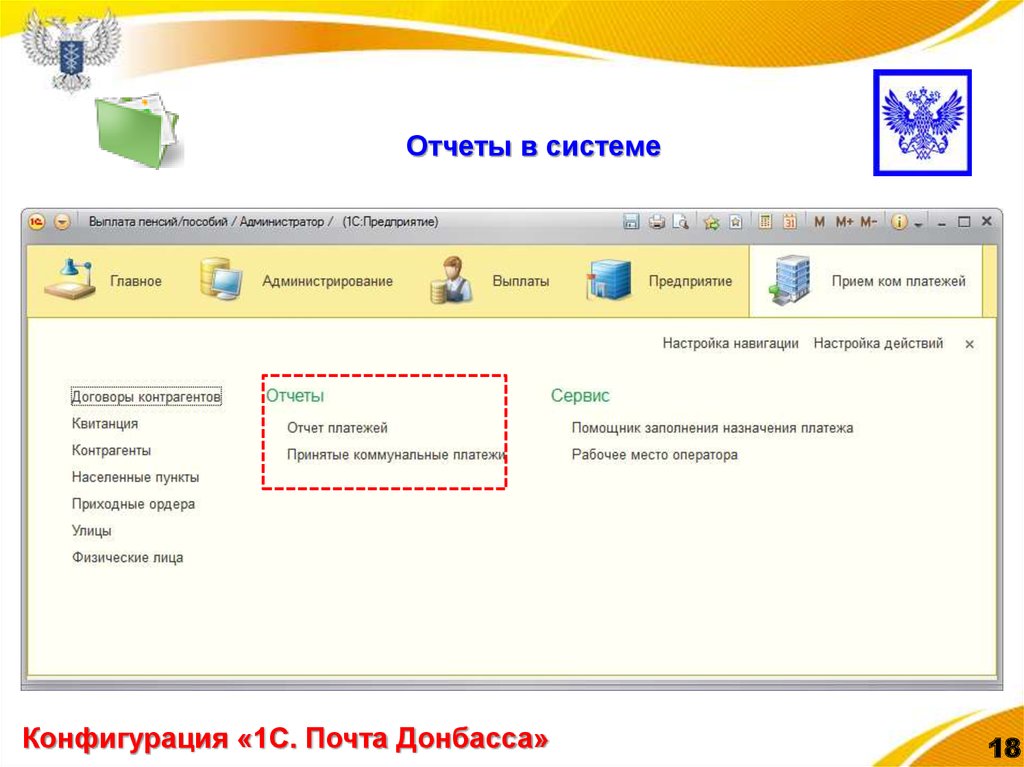Click the M- memory subtract button
This screenshot has height=767, width=1024.
tap(869, 222)
